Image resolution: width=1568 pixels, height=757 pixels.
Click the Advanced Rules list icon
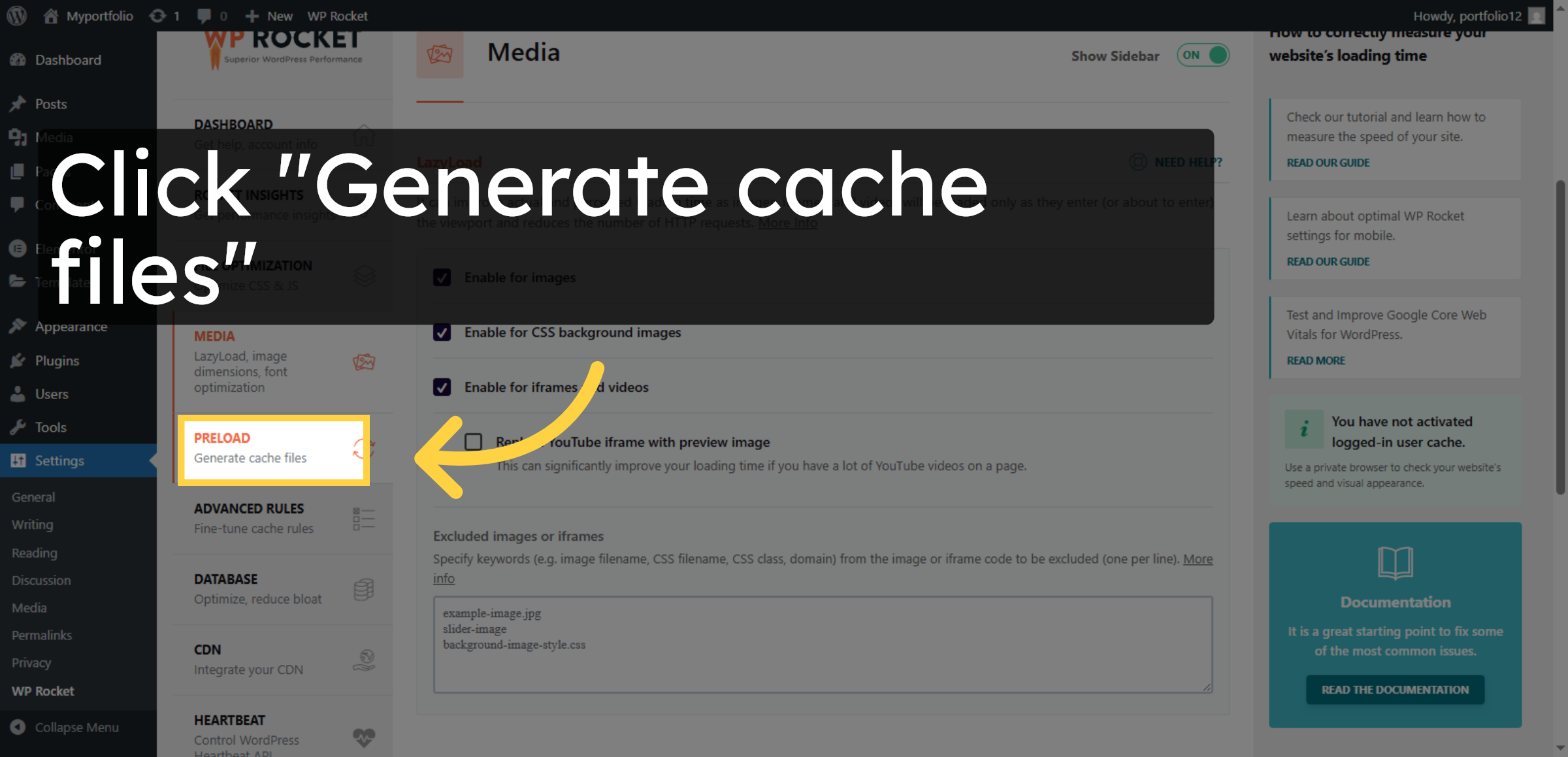[364, 518]
